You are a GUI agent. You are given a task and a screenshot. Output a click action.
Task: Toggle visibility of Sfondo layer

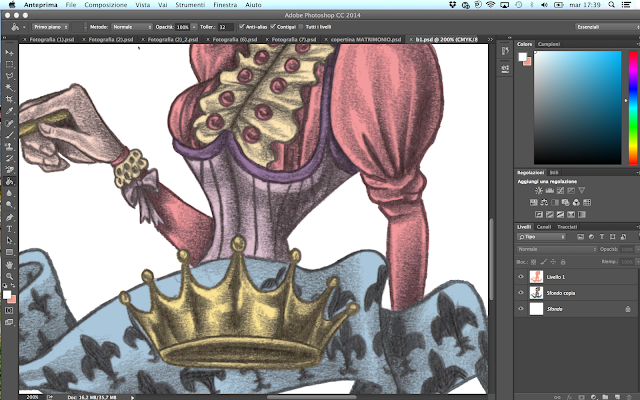[521, 309]
